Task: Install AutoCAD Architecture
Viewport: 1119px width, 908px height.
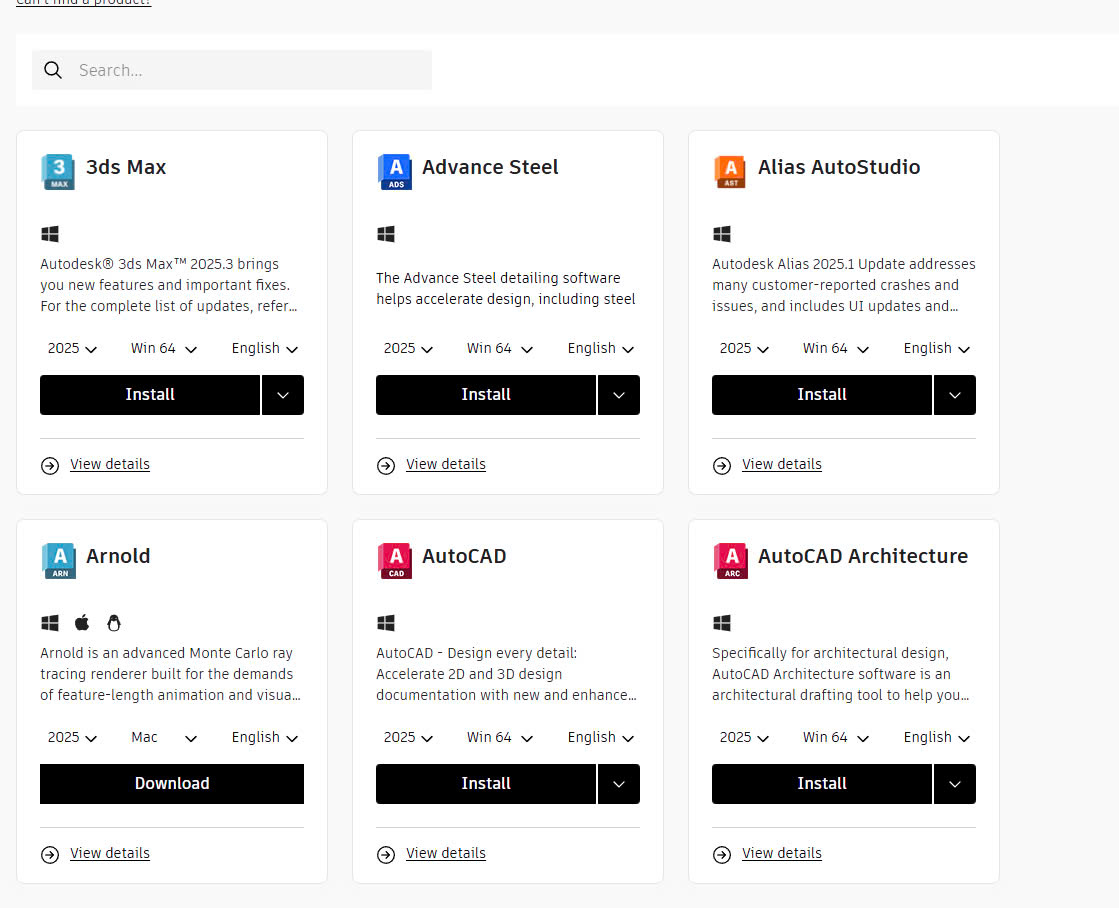Action: click(822, 784)
